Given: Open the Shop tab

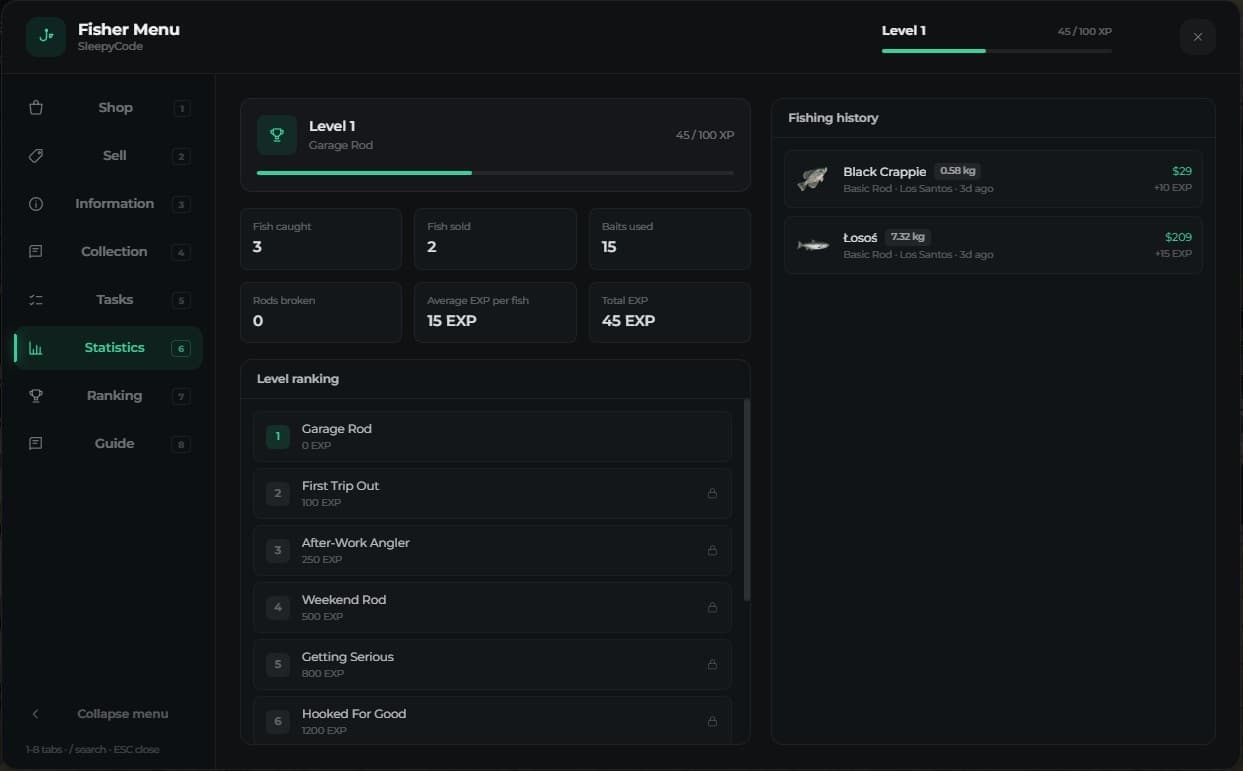Looking at the screenshot, I should pyautogui.click(x=108, y=108).
